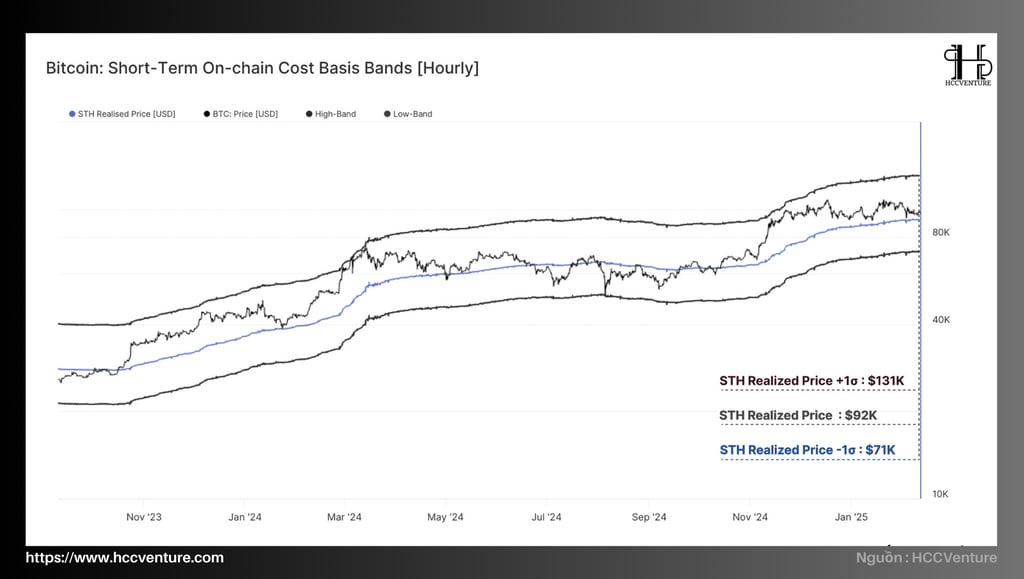Image resolution: width=1024 pixels, height=579 pixels.
Task: Click the Nov '23 axis label
Action: click(x=144, y=517)
